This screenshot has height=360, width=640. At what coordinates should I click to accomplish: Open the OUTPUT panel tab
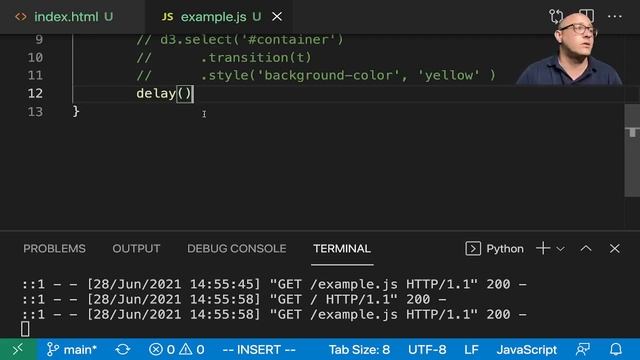point(136,249)
